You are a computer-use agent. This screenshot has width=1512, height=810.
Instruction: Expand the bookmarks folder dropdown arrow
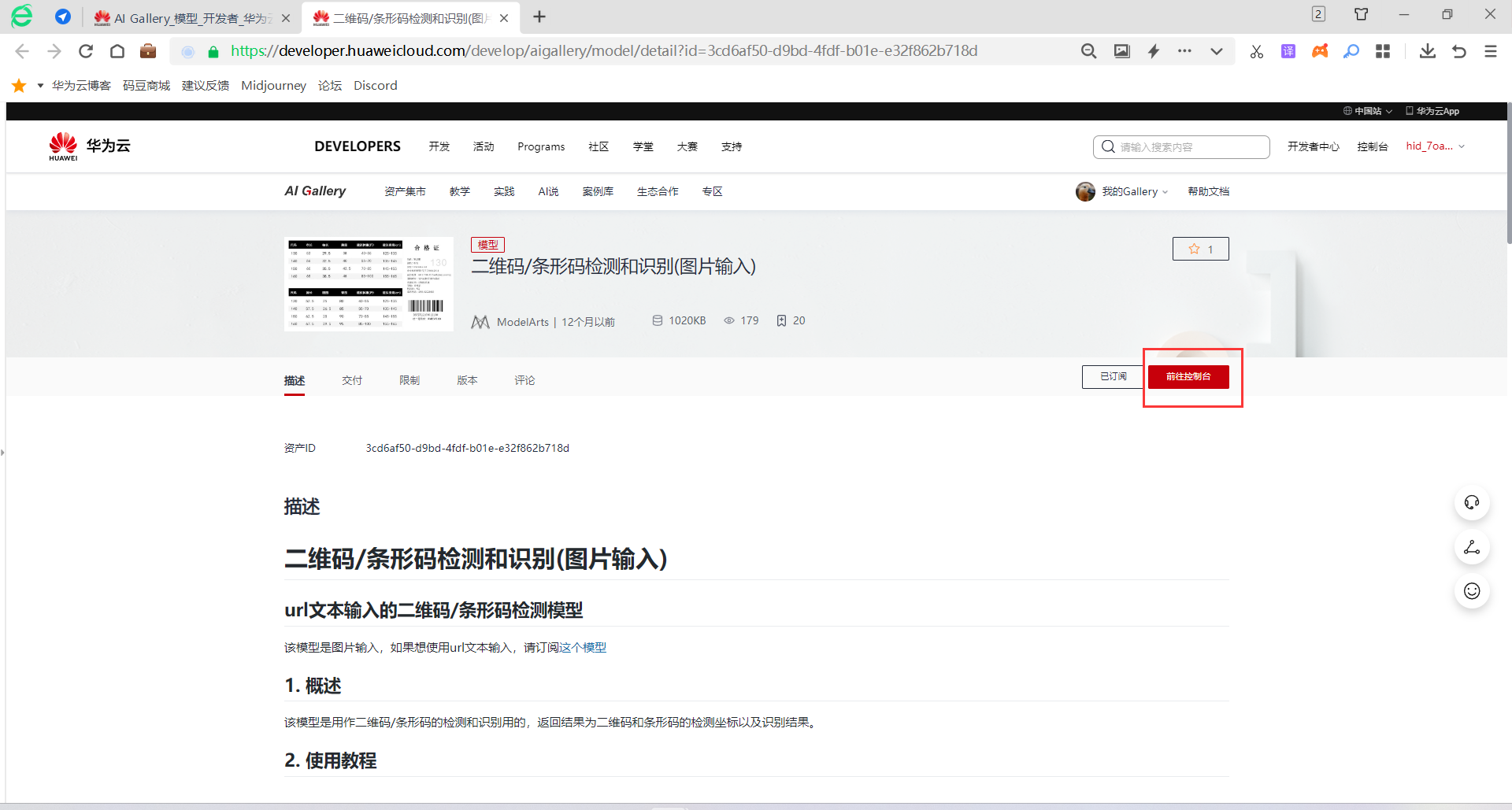coord(40,85)
